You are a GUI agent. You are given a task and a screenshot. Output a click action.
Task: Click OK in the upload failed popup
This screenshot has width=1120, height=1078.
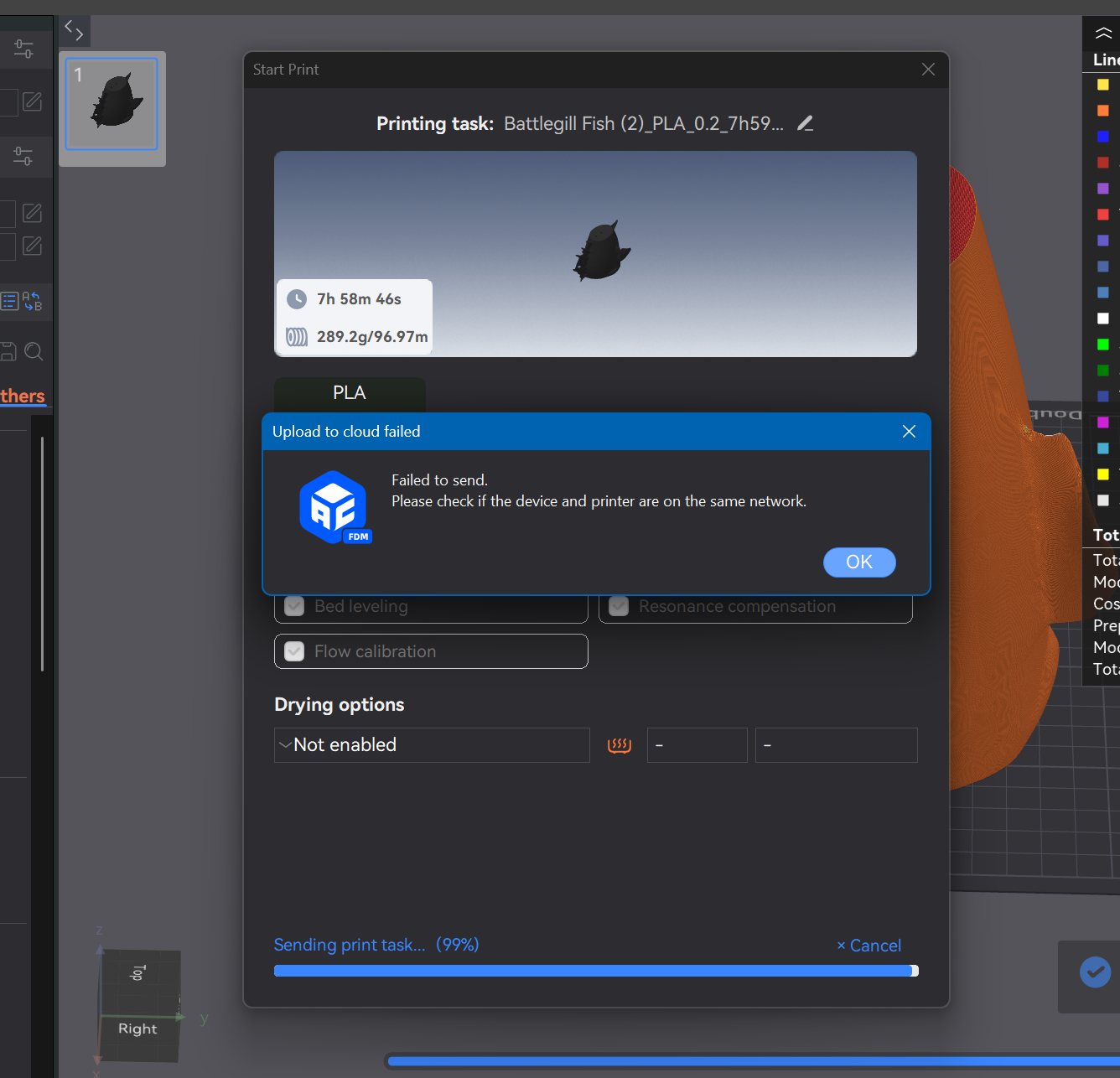859,562
